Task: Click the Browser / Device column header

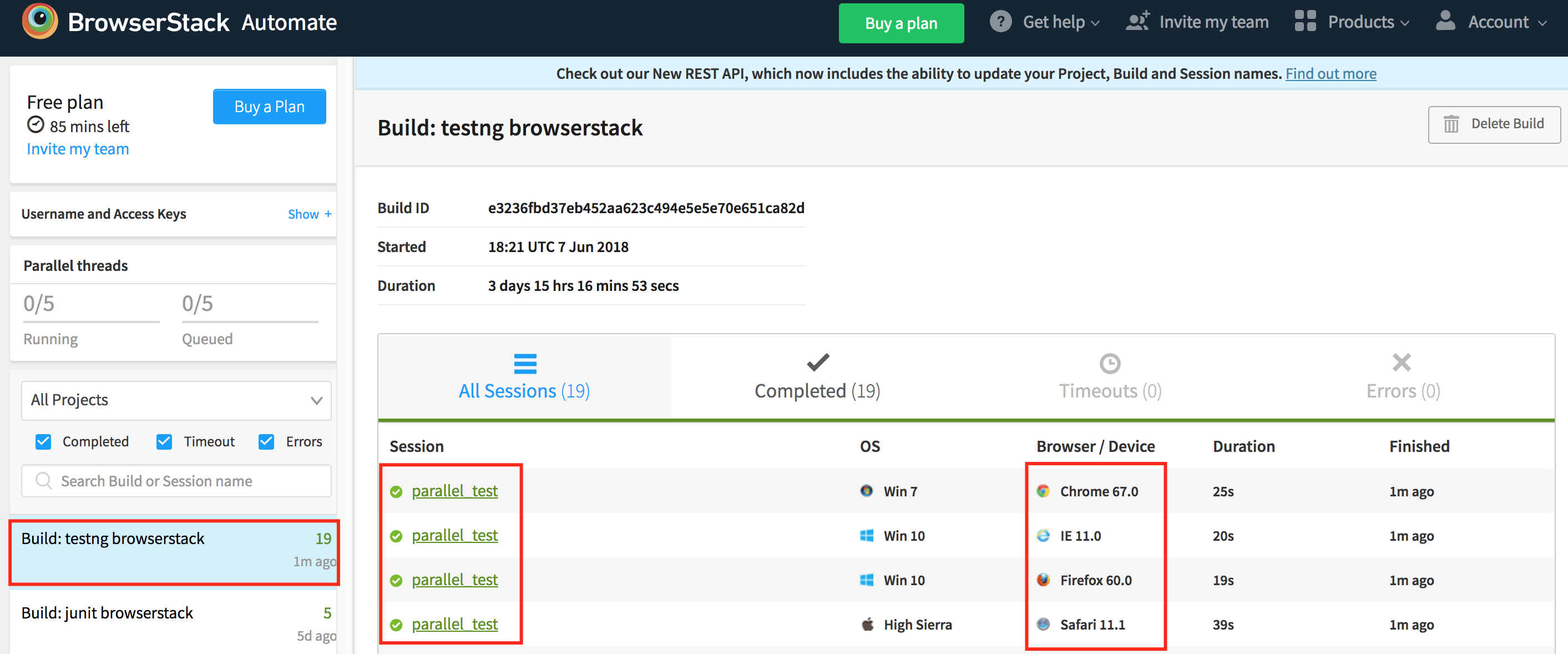Action: pyautogui.click(x=1095, y=446)
